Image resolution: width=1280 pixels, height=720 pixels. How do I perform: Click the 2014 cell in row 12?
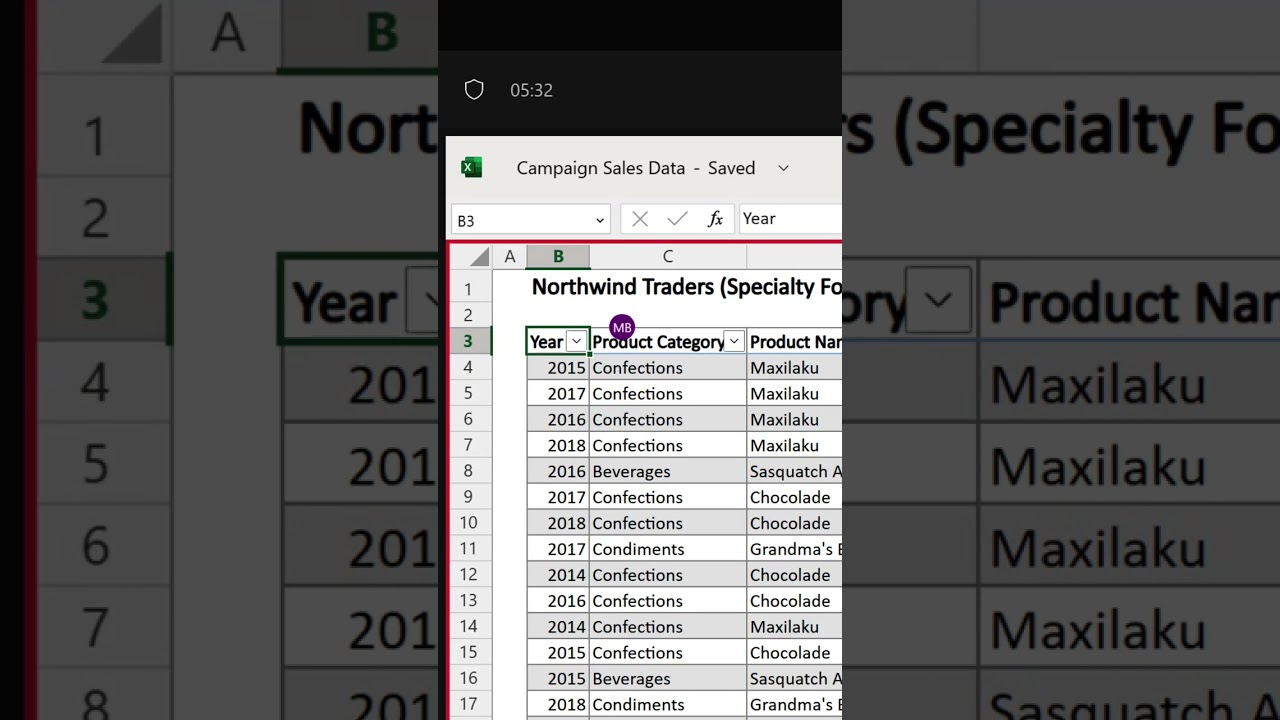coord(558,575)
